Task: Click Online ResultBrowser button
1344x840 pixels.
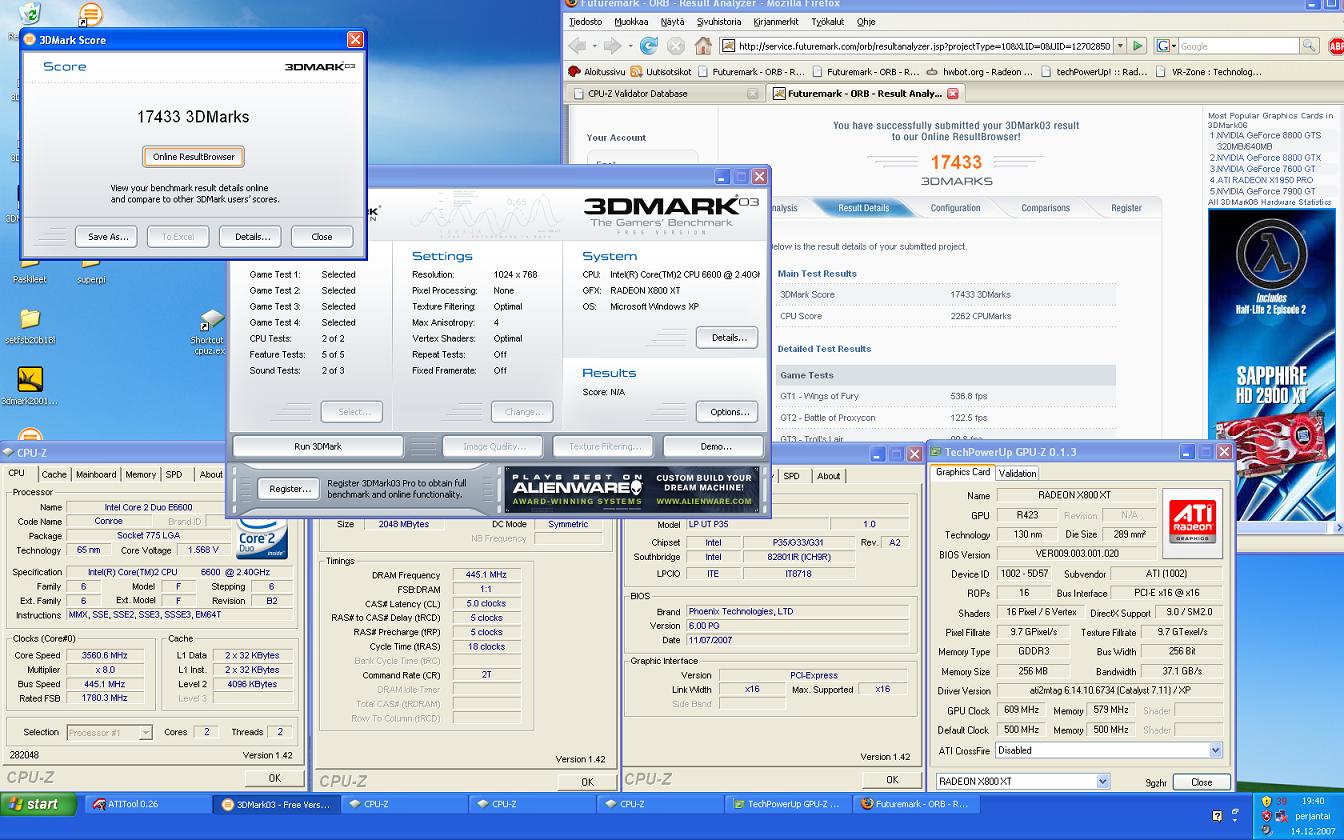Action: tap(193, 156)
